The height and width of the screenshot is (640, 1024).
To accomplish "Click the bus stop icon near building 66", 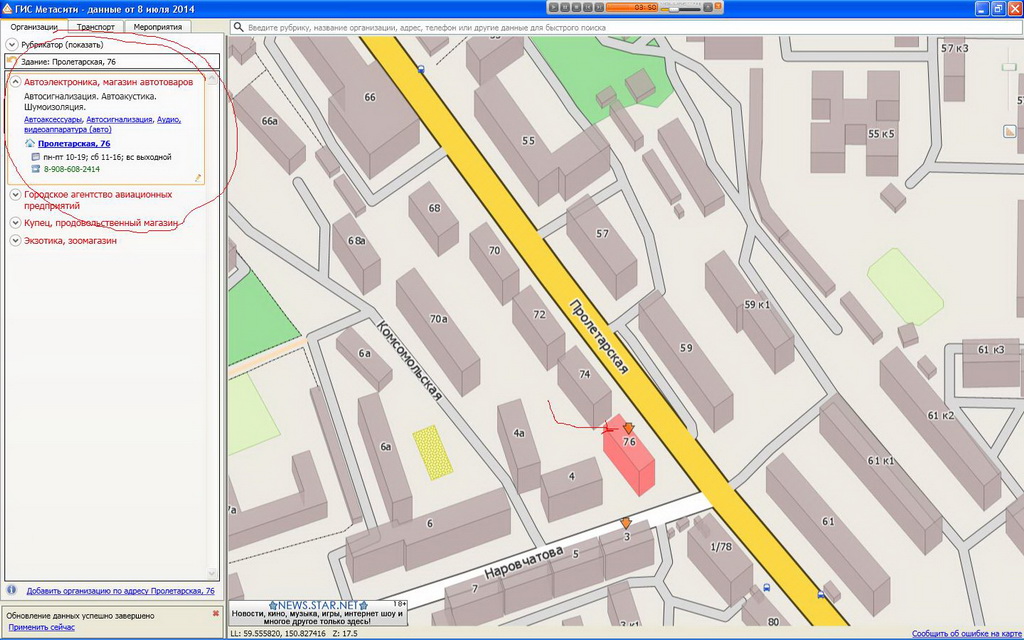I will coord(421,70).
